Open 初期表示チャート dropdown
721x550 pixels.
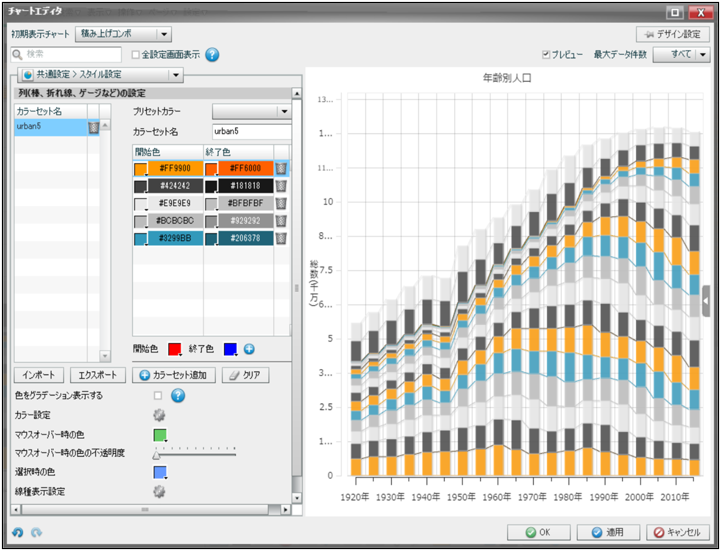coord(123,34)
